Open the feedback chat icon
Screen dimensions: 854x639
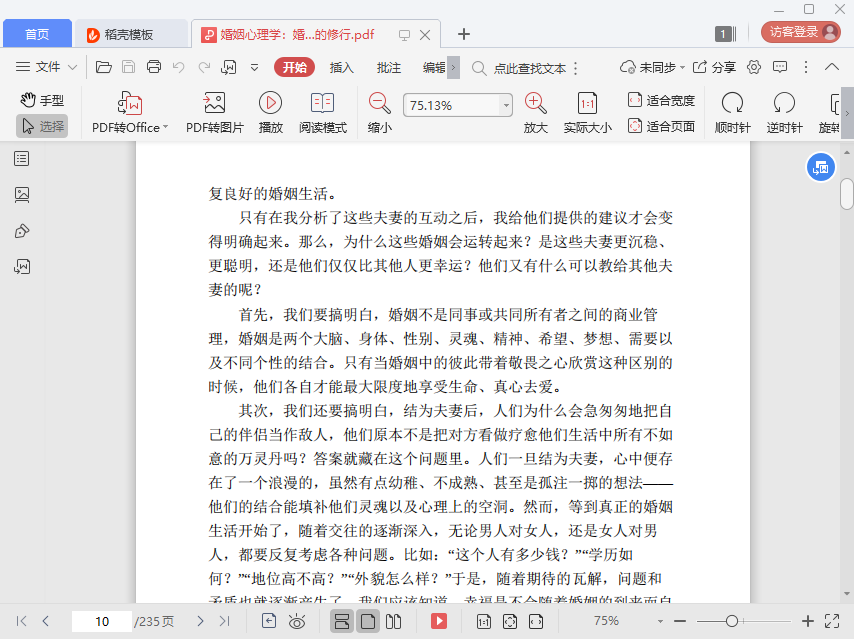click(780, 67)
